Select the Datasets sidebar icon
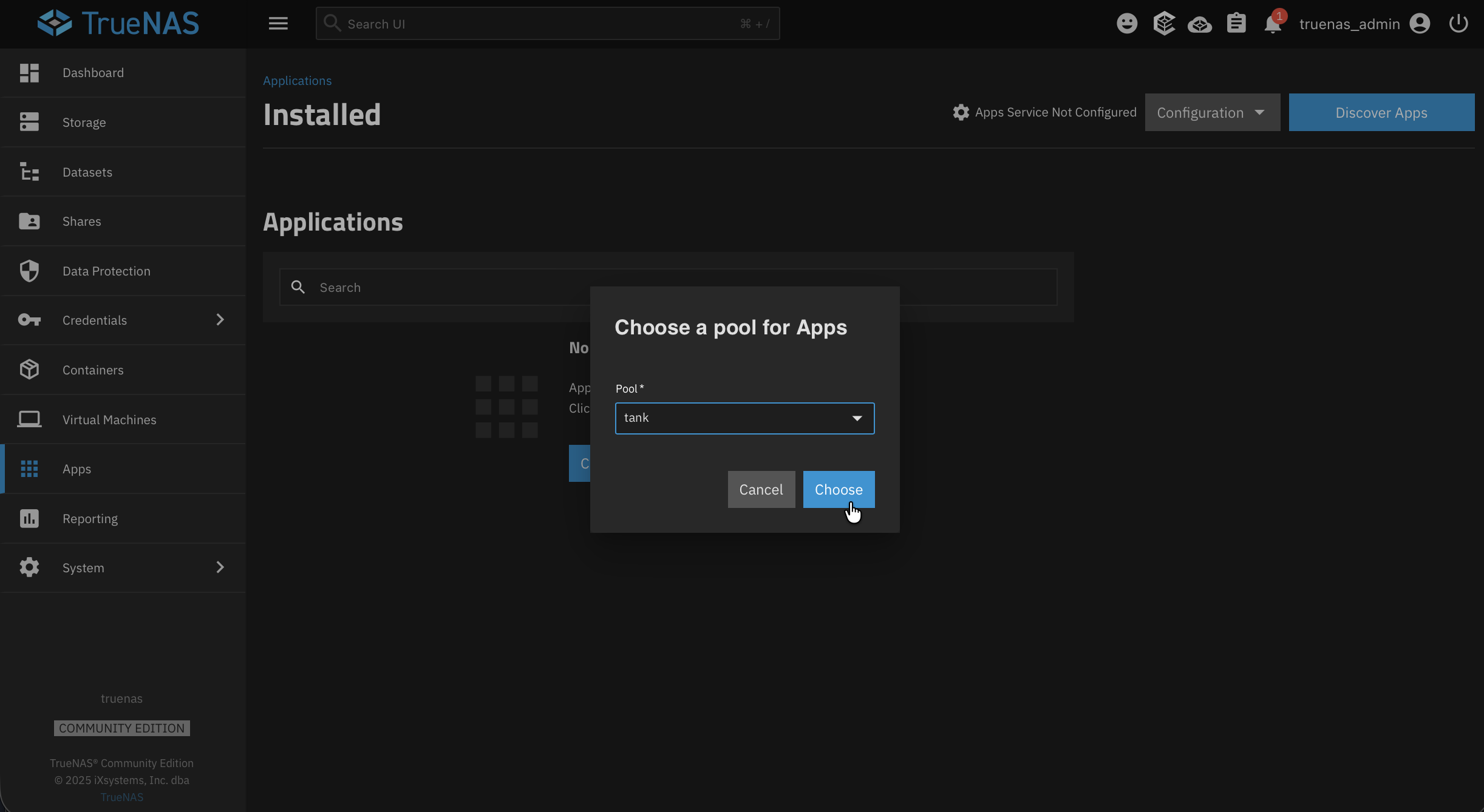This screenshot has height=812, width=1484. pyautogui.click(x=29, y=172)
